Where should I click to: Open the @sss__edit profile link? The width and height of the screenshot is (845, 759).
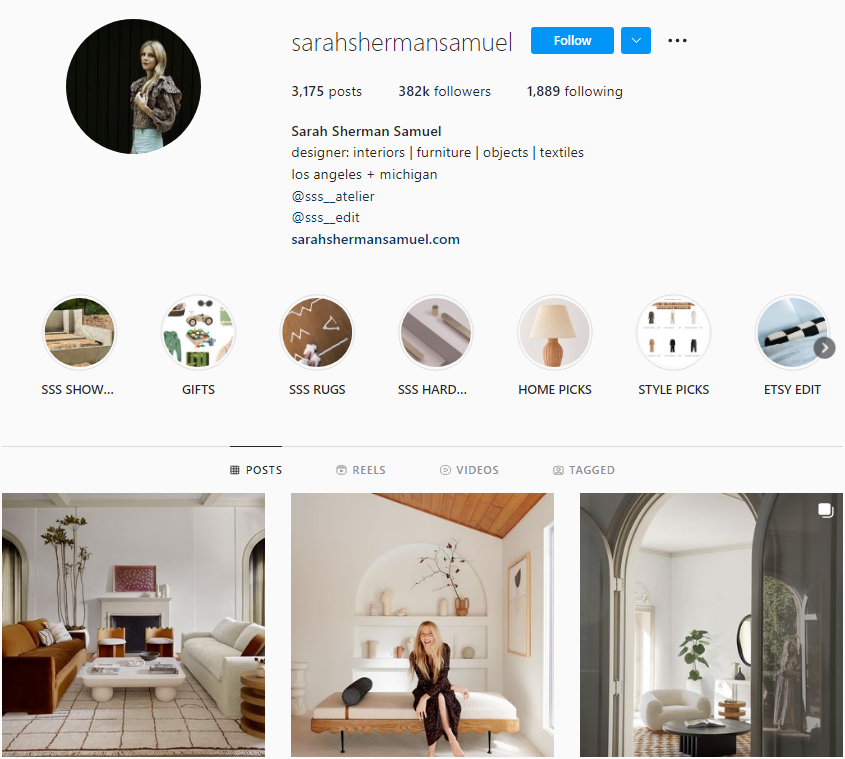(325, 217)
